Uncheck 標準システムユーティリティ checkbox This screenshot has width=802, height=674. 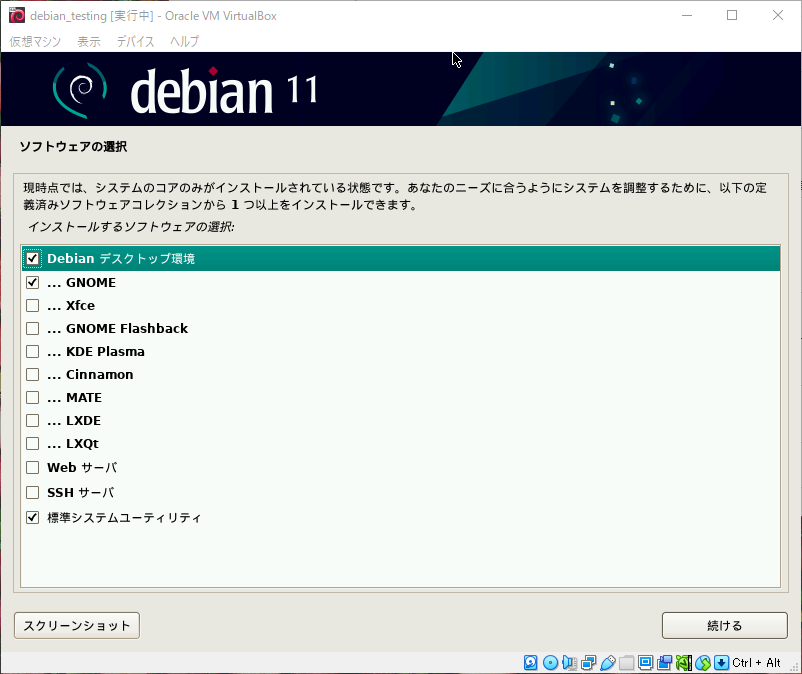tap(33, 518)
